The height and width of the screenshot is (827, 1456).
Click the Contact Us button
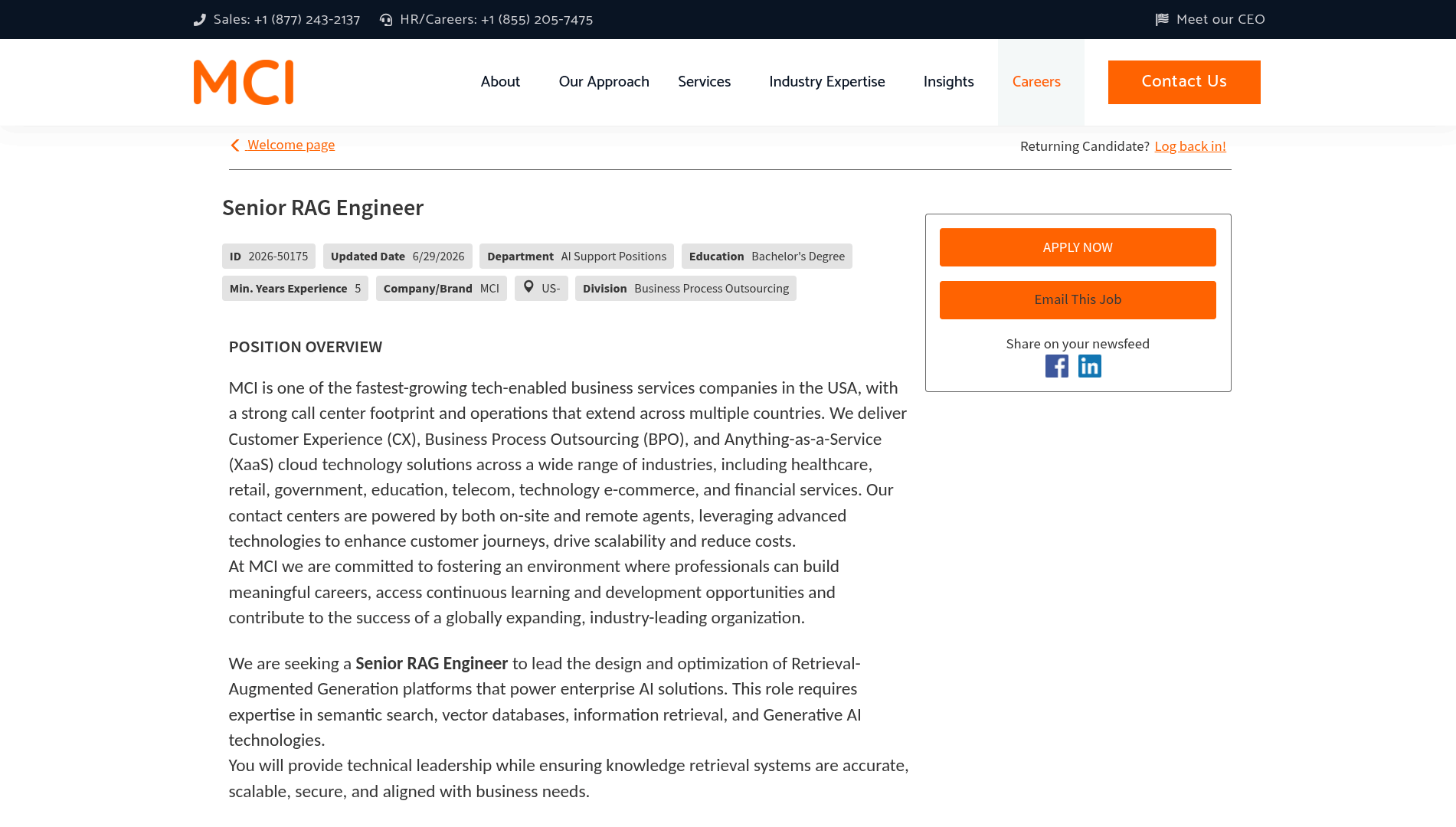click(x=1184, y=82)
